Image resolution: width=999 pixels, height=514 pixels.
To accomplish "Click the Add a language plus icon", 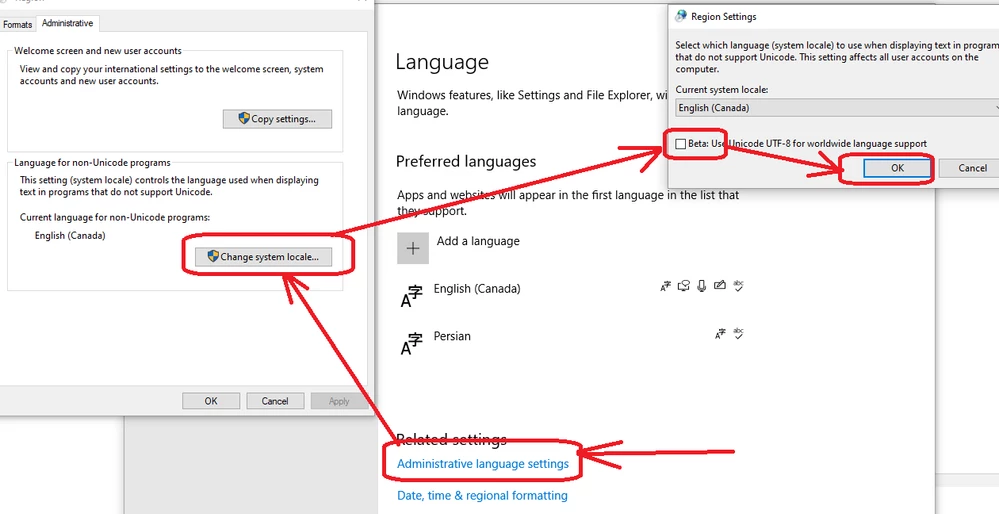I will point(413,248).
